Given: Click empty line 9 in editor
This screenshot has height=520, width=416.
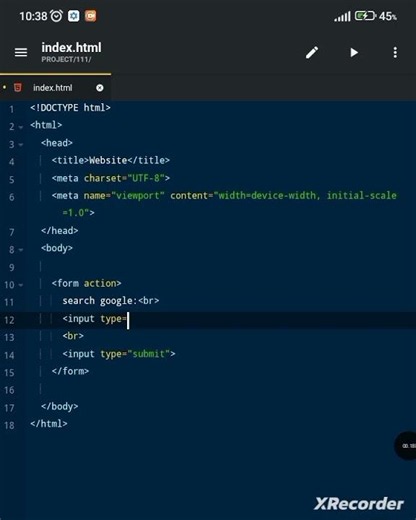Looking at the screenshot, I should [220, 267].
